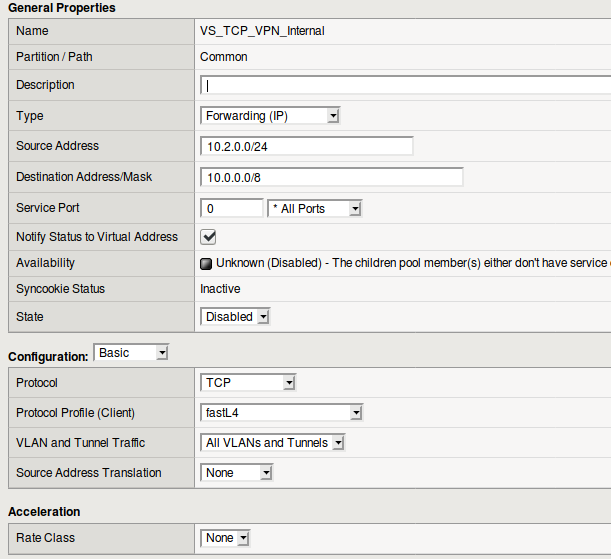Click the virtual server name VS_TCP_VPN_Internal
611x559 pixels.
[262, 31]
